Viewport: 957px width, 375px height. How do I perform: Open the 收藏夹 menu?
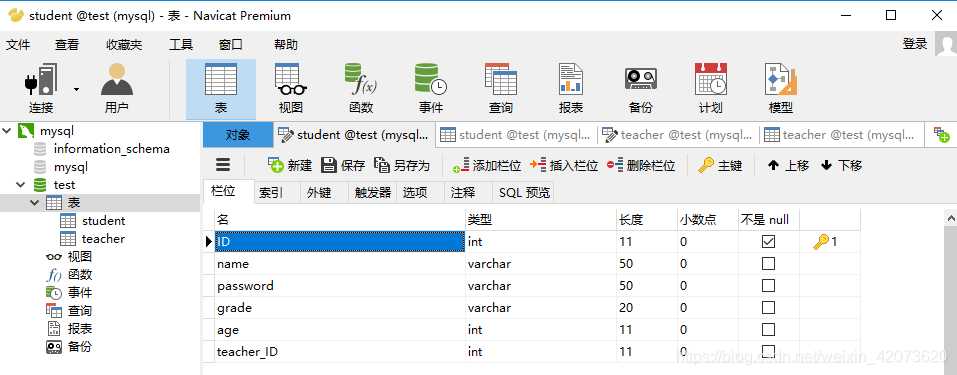124,45
